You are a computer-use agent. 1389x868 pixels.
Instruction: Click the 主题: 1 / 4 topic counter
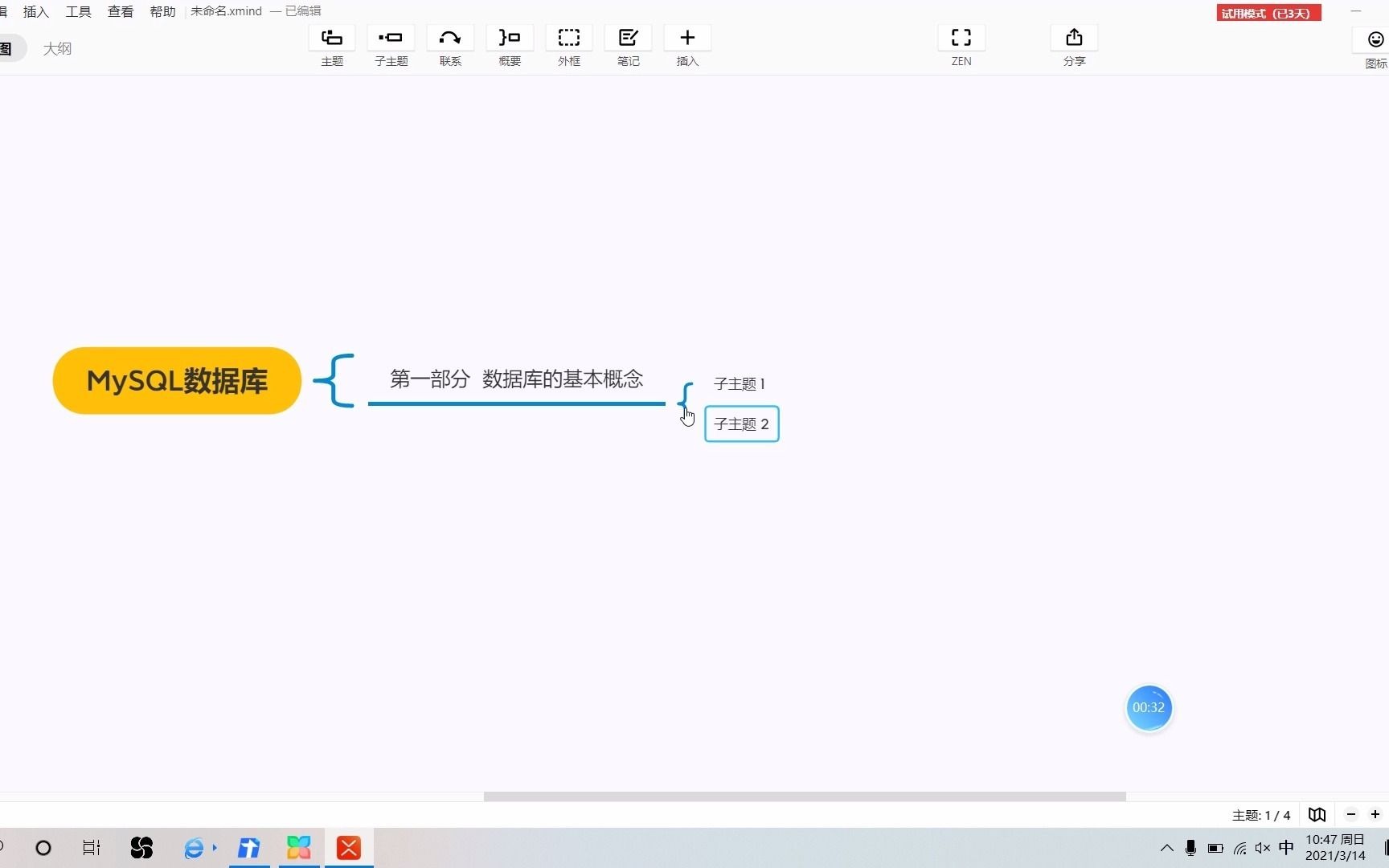click(1261, 816)
